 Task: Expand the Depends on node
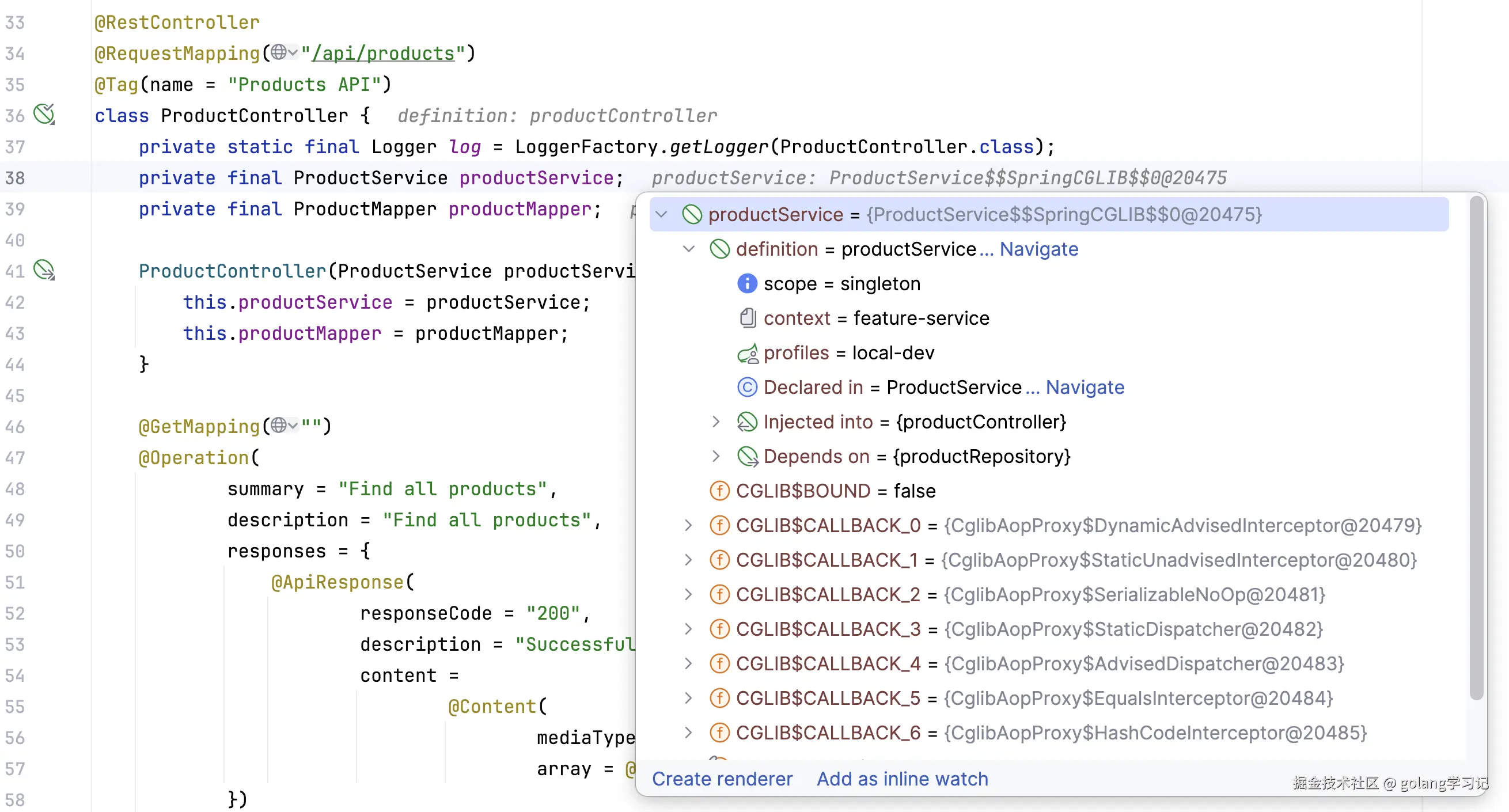click(x=716, y=456)
